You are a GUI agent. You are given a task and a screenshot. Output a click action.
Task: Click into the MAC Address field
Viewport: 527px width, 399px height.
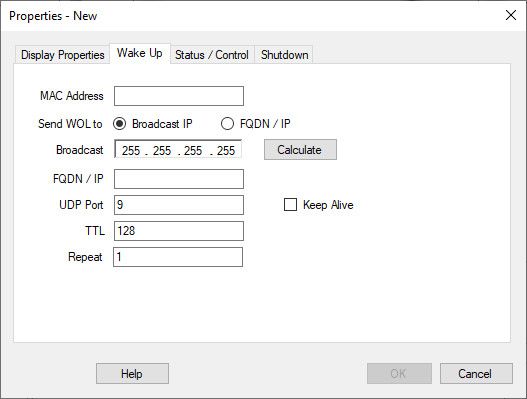pyautogui.click(x=179, y=96)
